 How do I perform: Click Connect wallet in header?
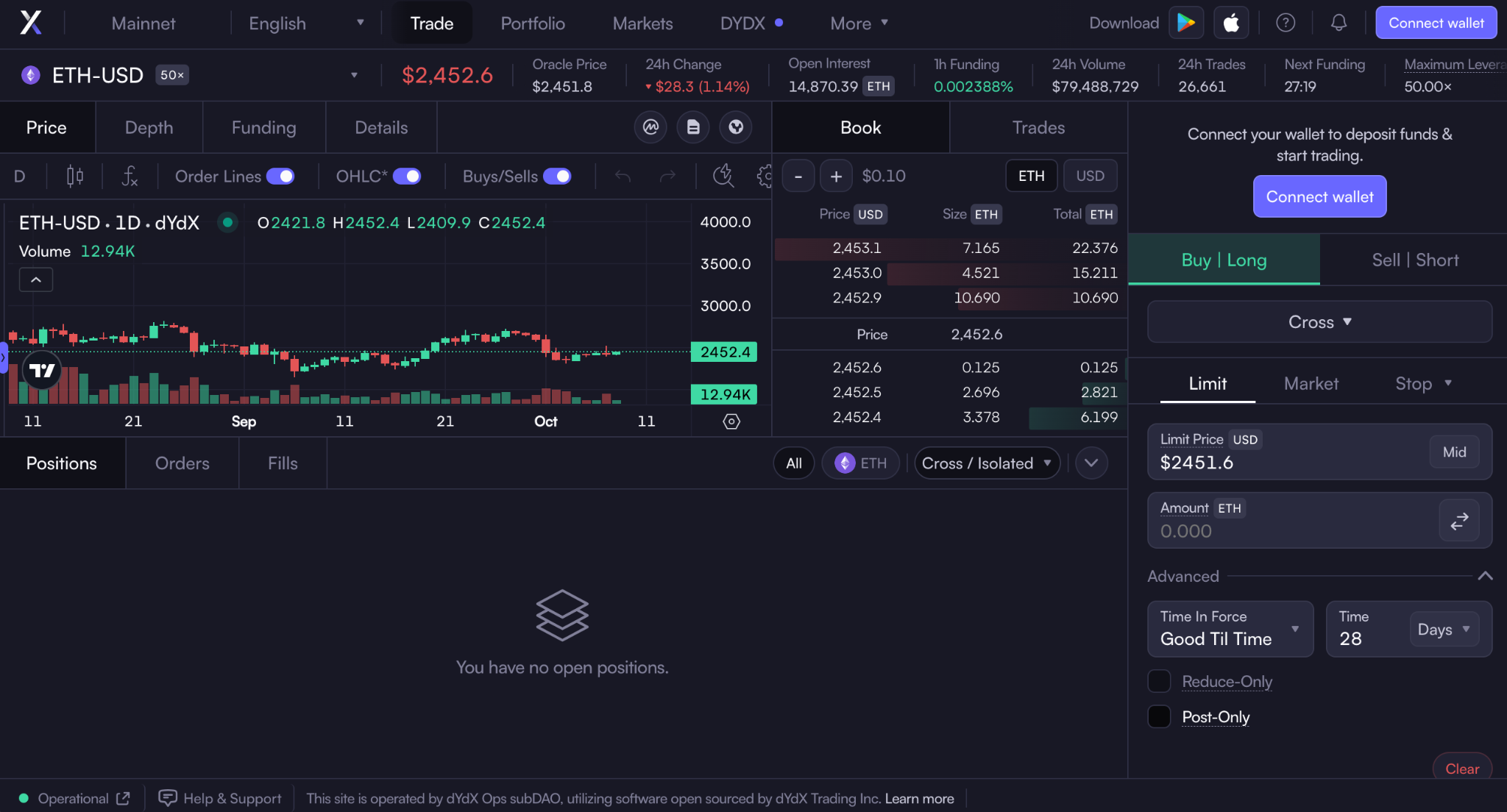(x=1436, y=23)
